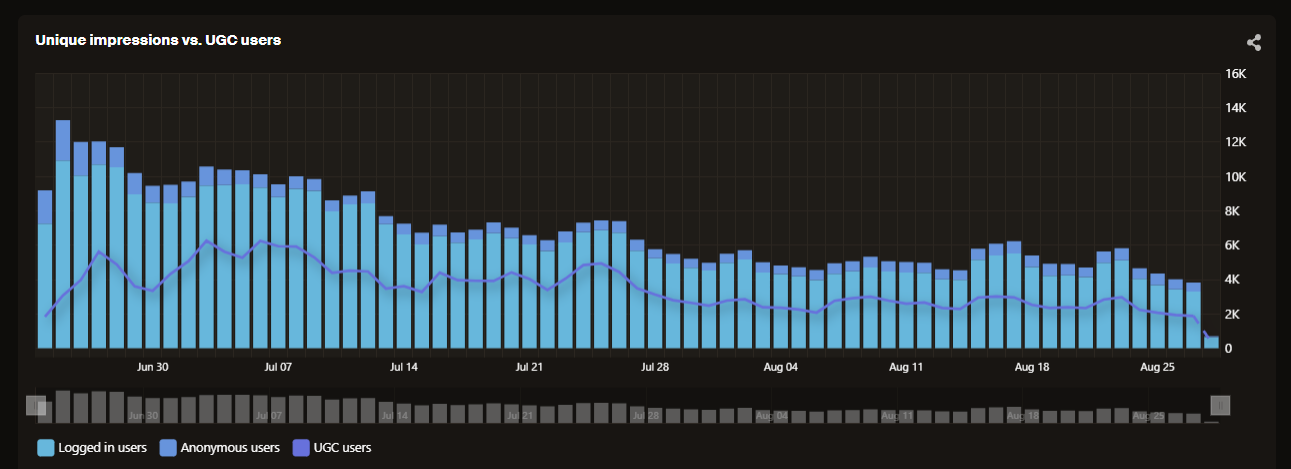Click the share icon in top-right corner
Screen dimensions: 1291x469
point(1253,42)
